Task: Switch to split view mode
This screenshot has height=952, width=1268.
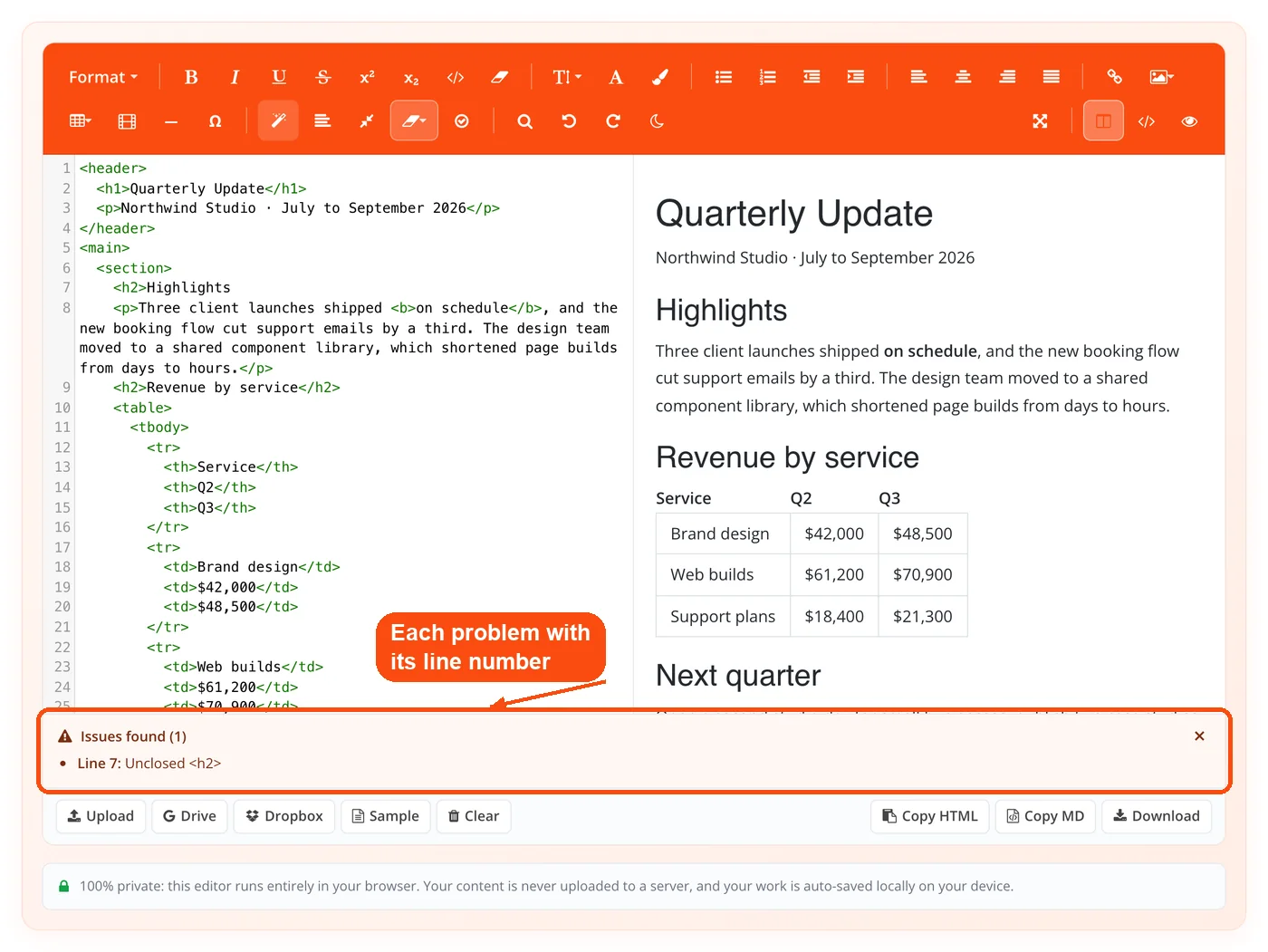Action: pyautogui.click(x=1103, y=121)
